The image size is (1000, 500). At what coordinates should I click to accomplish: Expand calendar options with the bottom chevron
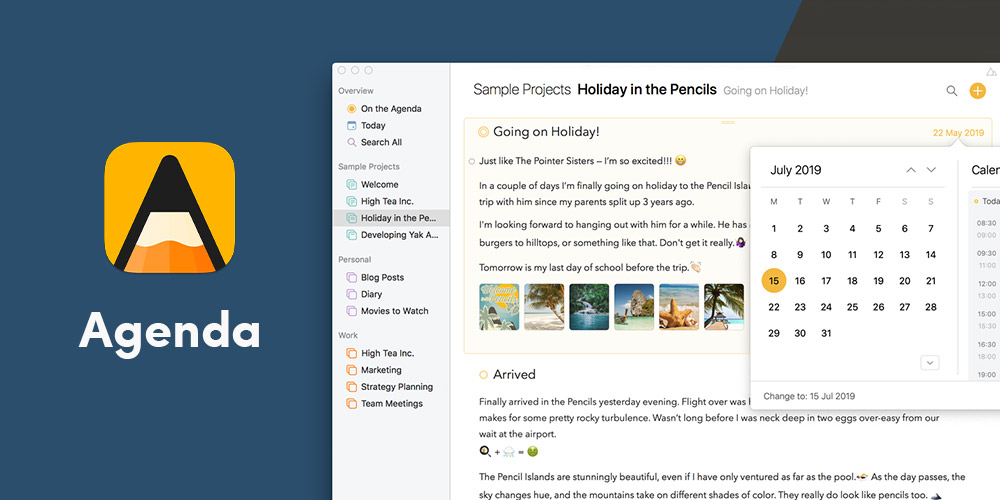[930, 362]
